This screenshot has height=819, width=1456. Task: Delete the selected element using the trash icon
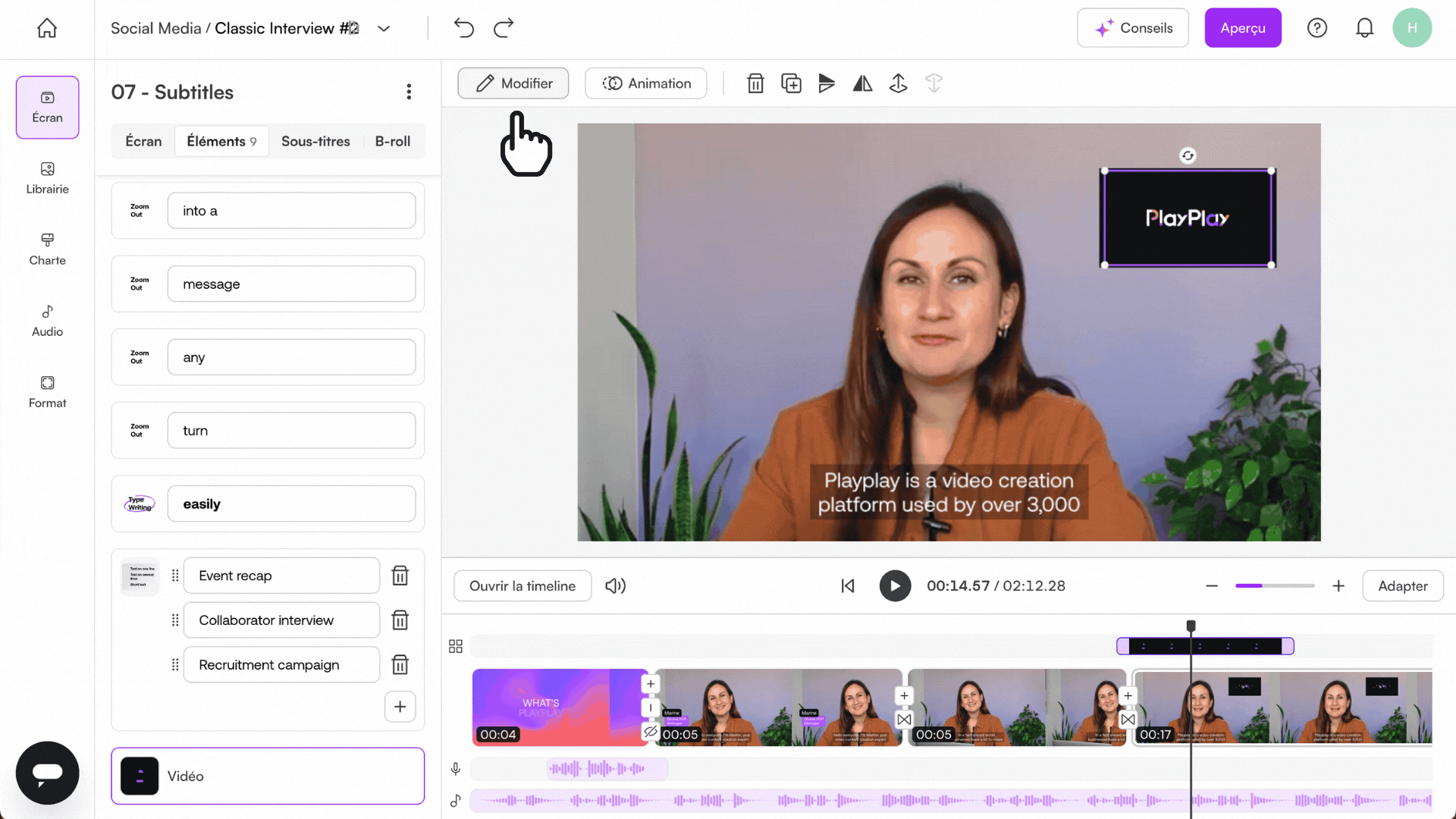click(756, 83)
